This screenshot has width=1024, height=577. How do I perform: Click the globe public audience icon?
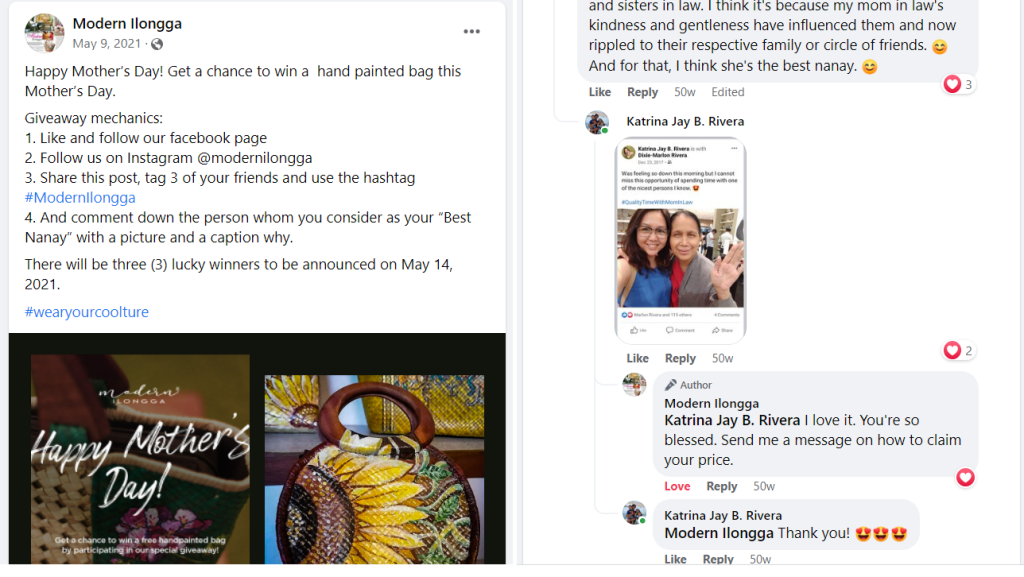pos(157,44)
